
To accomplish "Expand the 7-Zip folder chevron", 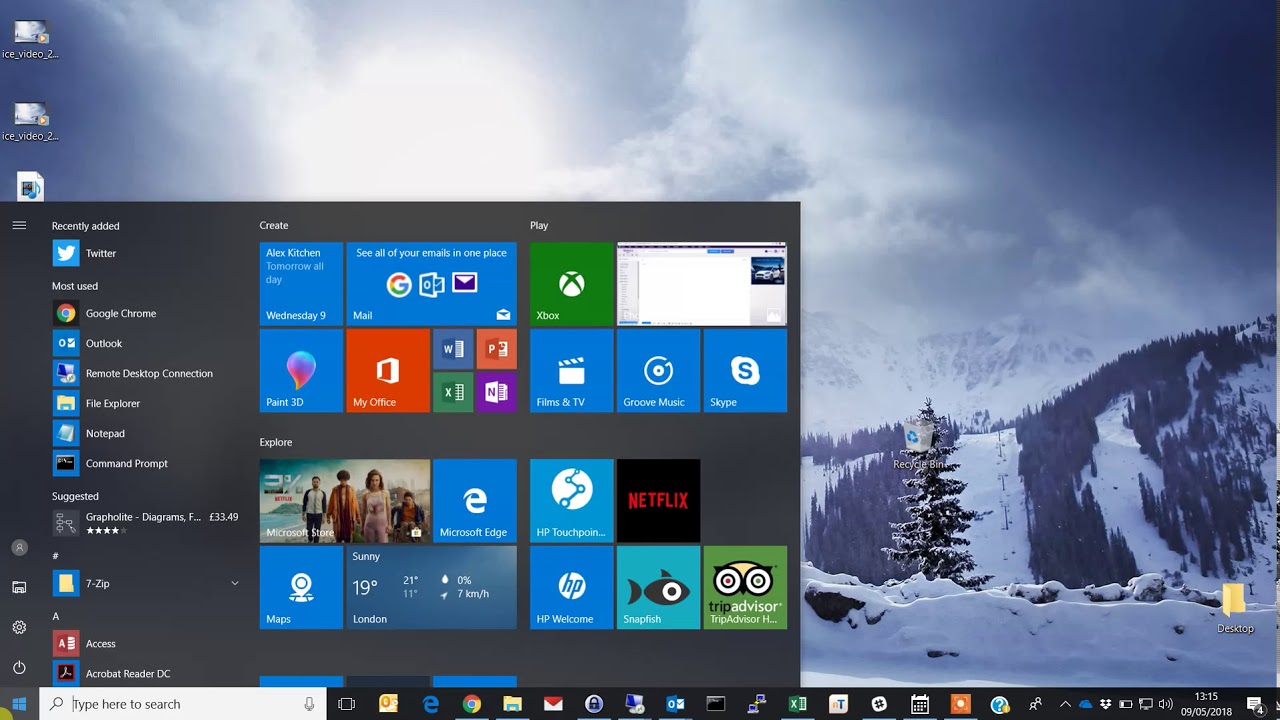I will pyautogui.click(x=235, y=583).
